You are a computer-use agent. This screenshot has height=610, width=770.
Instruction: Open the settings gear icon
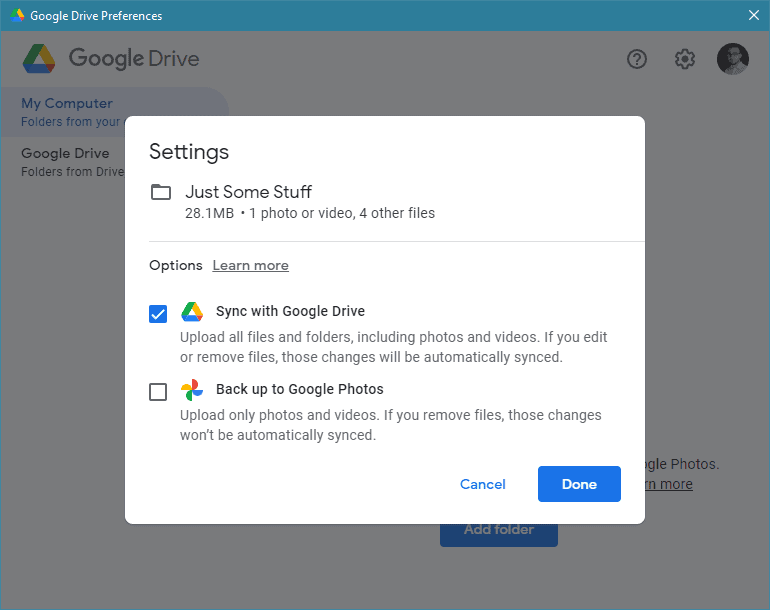[x=685, y=59]
